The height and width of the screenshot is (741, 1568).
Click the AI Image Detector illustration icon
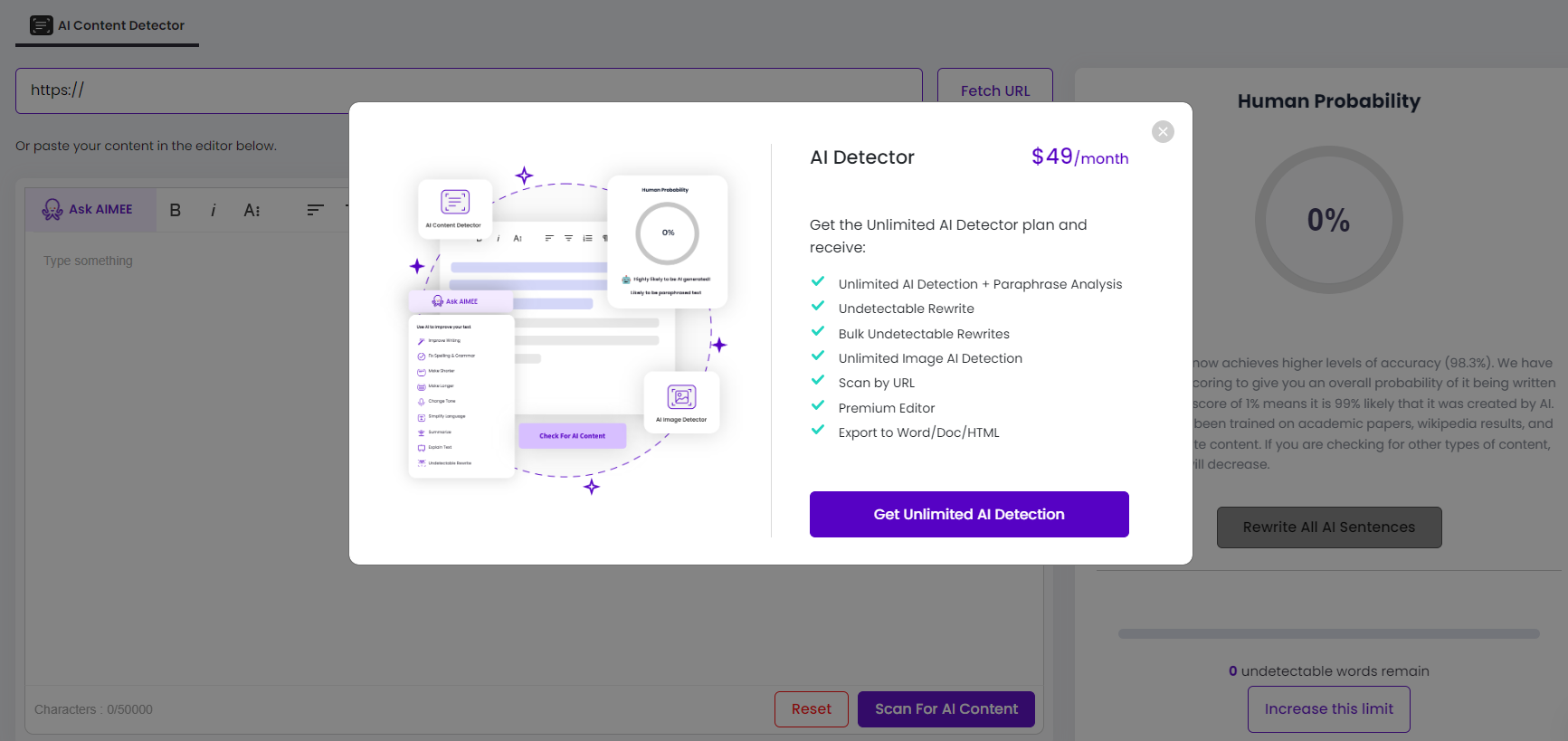(x=681, y=397)
